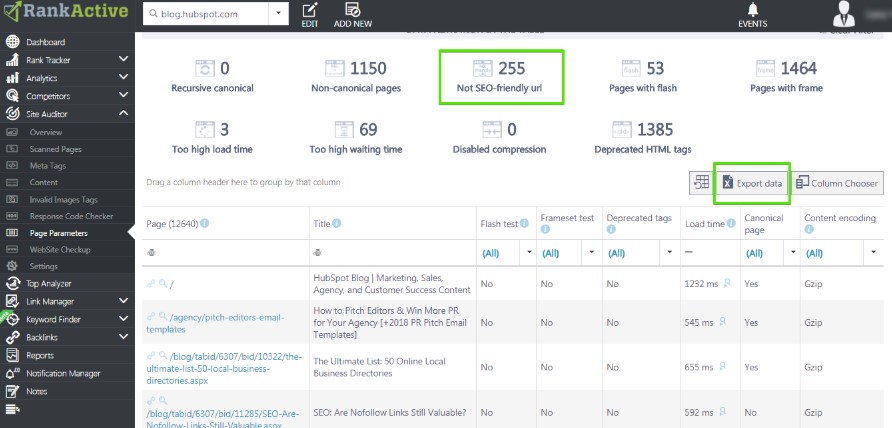Click the Events bell icon
Image resolution: width=892 pixels, height=428 pixels.
752,11
